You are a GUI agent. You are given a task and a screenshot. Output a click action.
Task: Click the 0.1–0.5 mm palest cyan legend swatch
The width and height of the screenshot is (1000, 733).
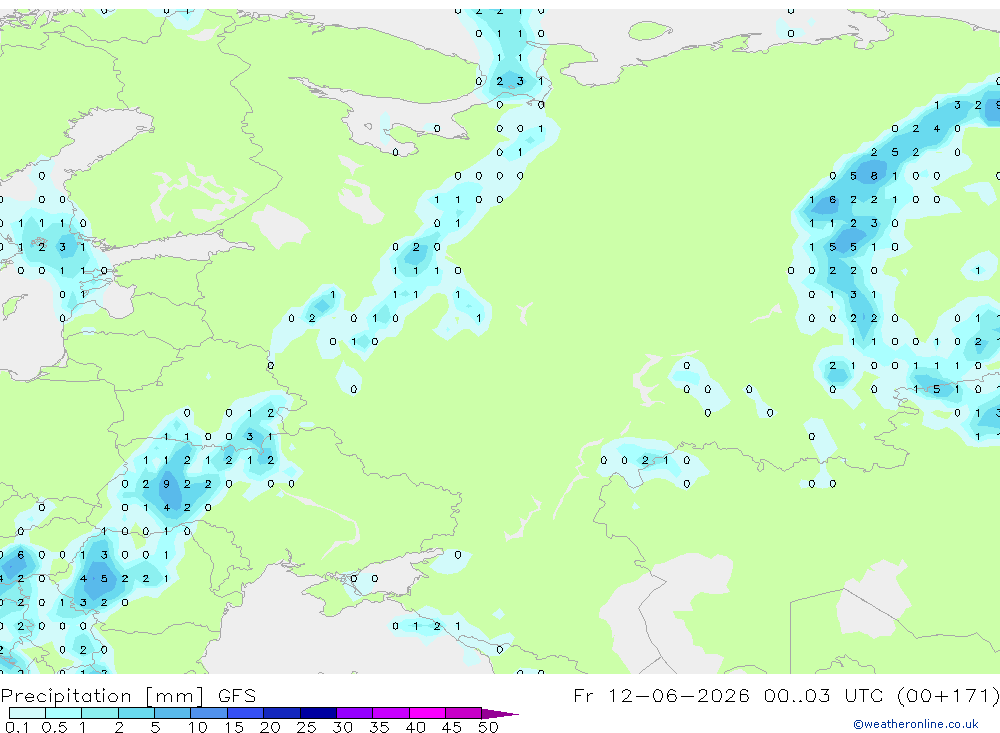(x=27, y=713)
